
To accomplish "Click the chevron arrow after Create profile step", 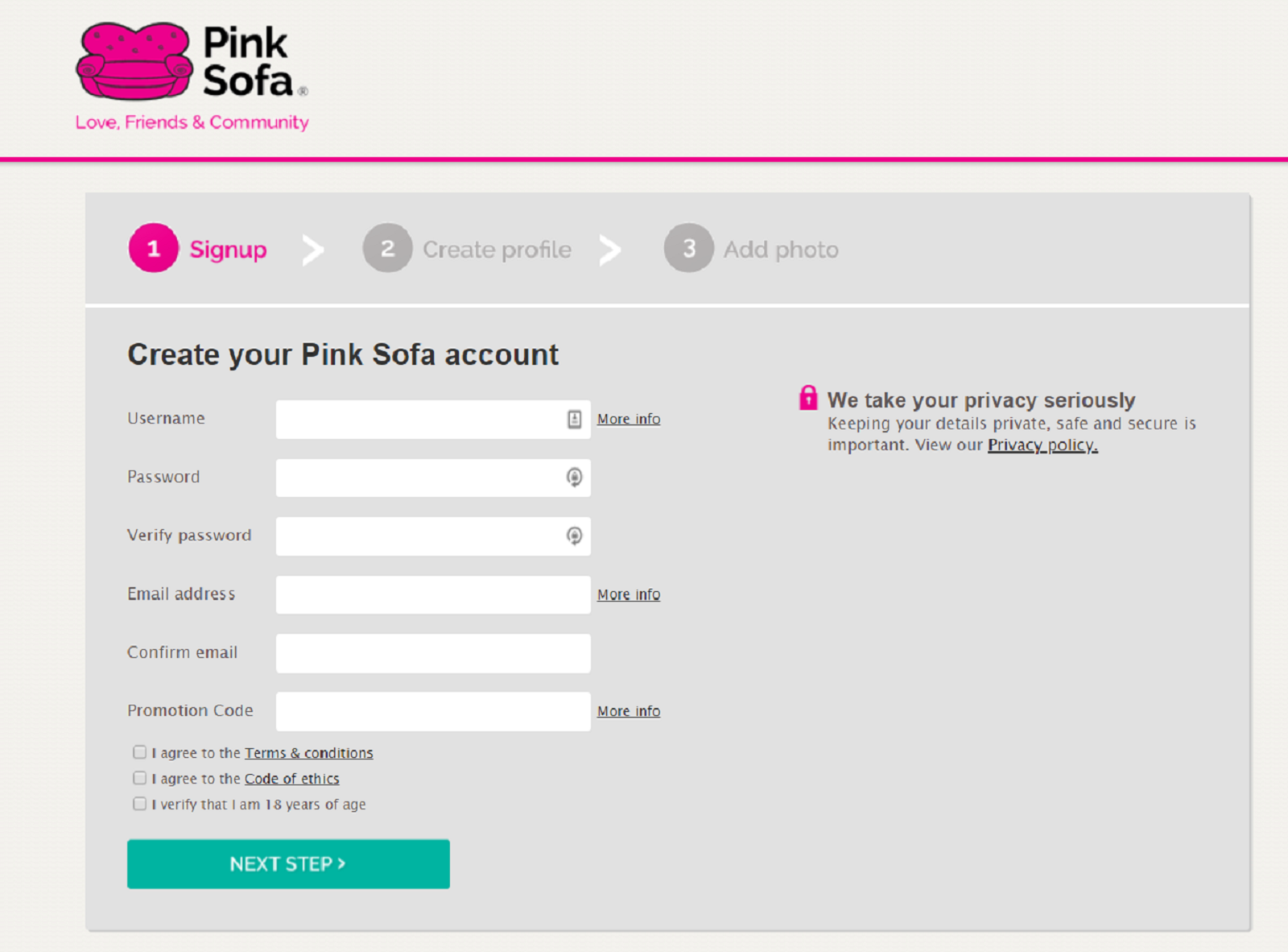I will [x=610, y=250].
